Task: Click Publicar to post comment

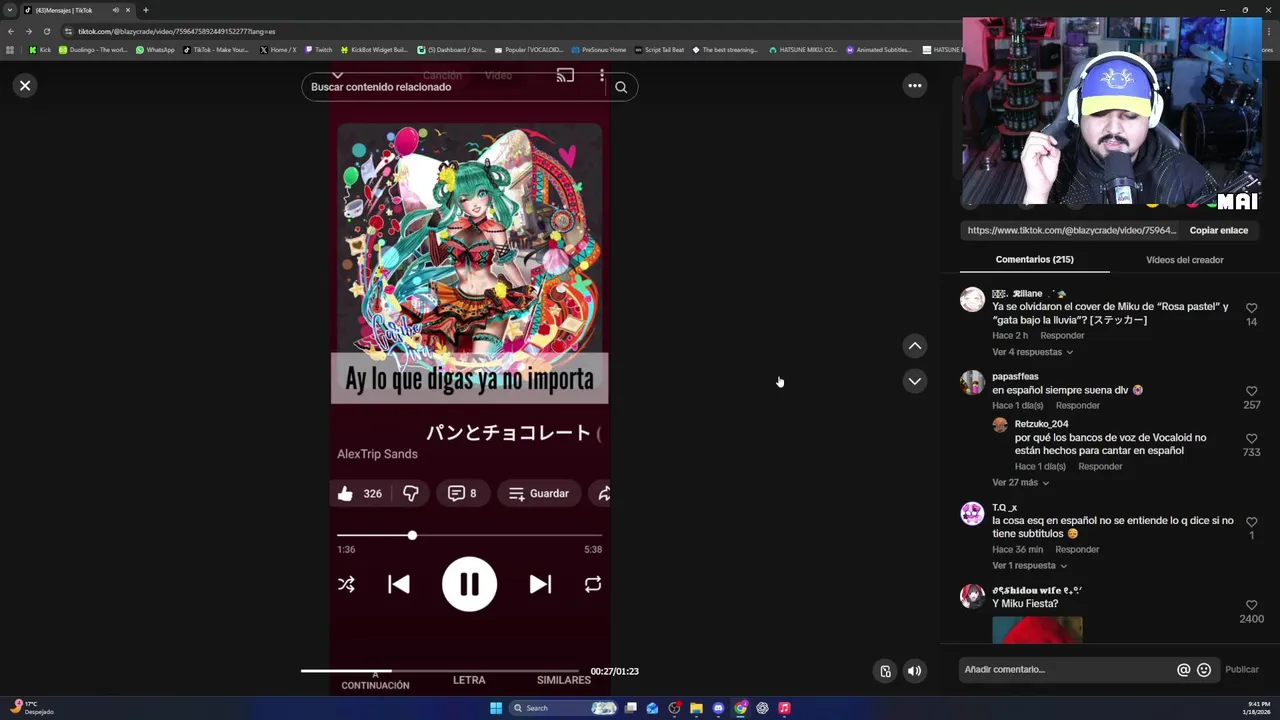Action: pyautogui.click(x=1242, y=670)
